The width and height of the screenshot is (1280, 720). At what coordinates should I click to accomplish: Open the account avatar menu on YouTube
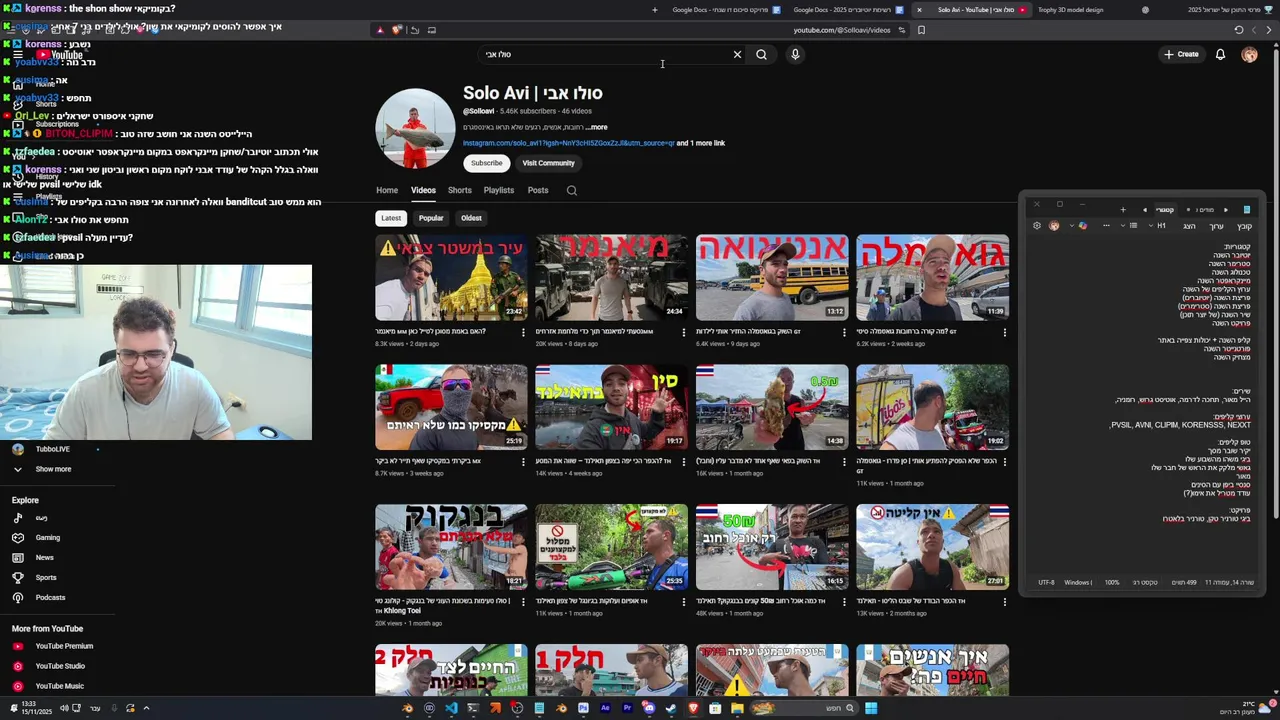1249,54
